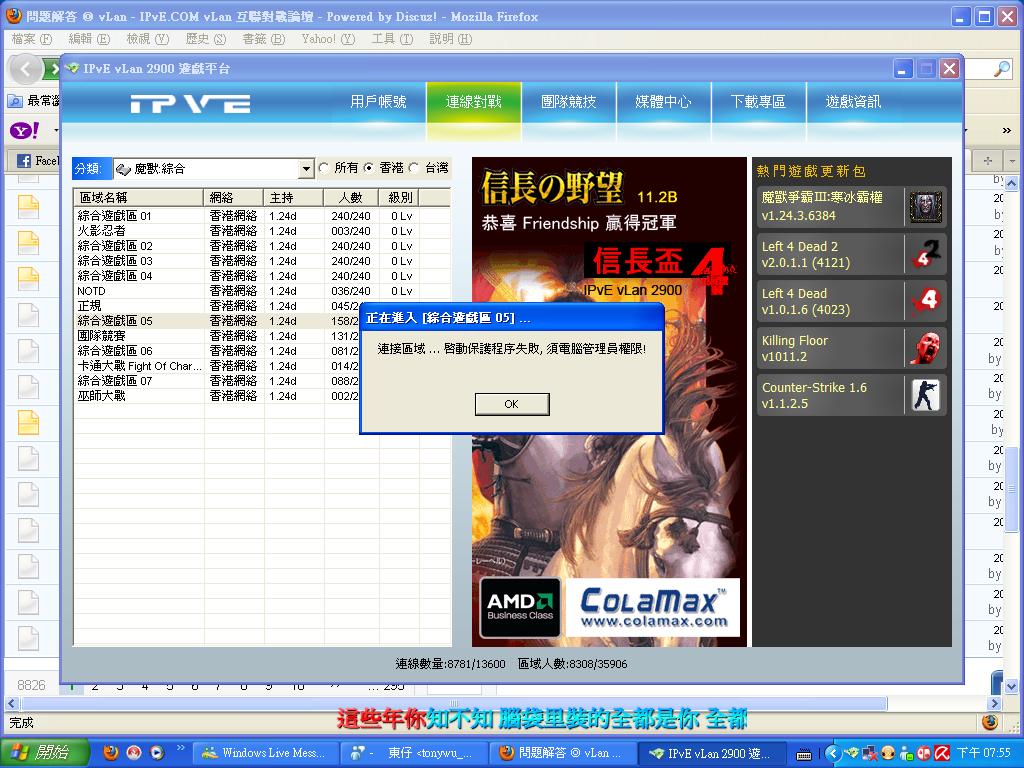Select the 正規 room row
The height and width of the screenshot is (768, 1024).
click(x=217, y=306)
